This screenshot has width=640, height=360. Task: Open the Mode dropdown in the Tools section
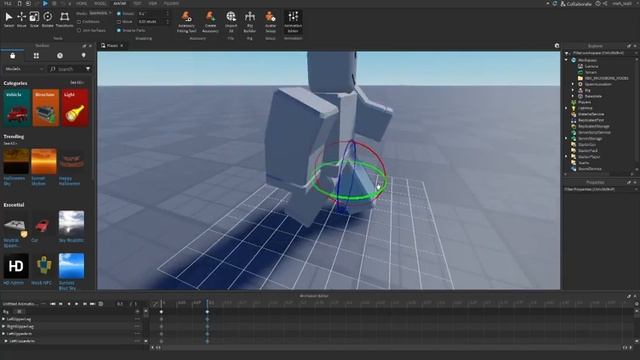pyautogui.click(x=100, y=13)
